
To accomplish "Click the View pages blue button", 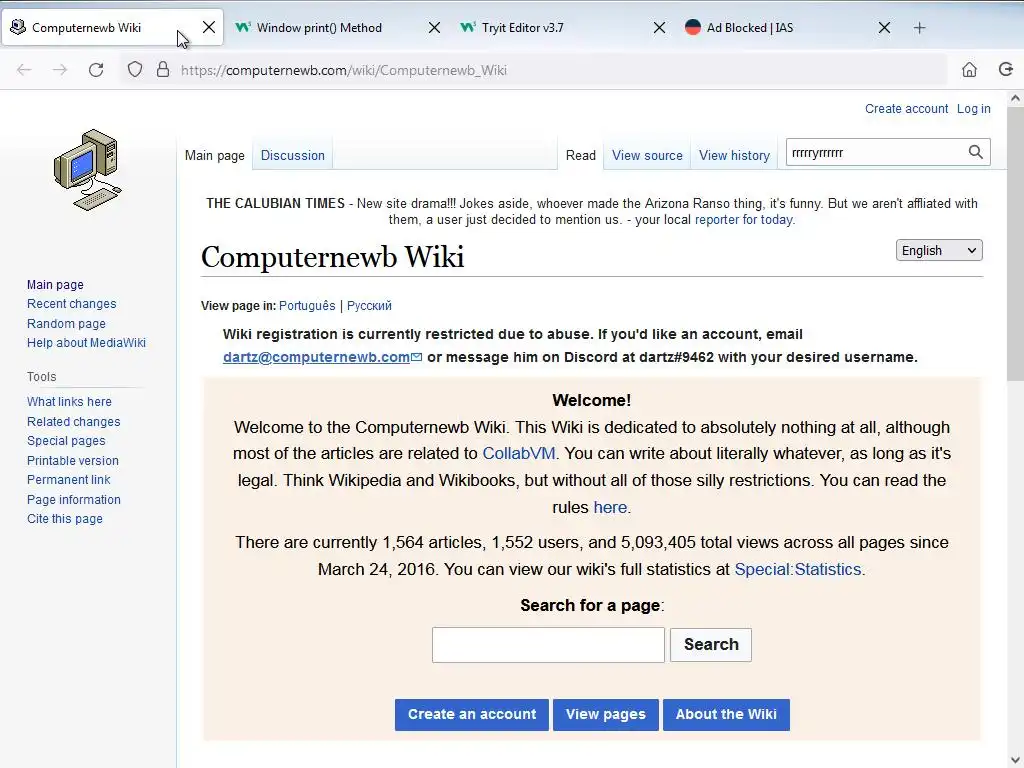I will 605,714.
